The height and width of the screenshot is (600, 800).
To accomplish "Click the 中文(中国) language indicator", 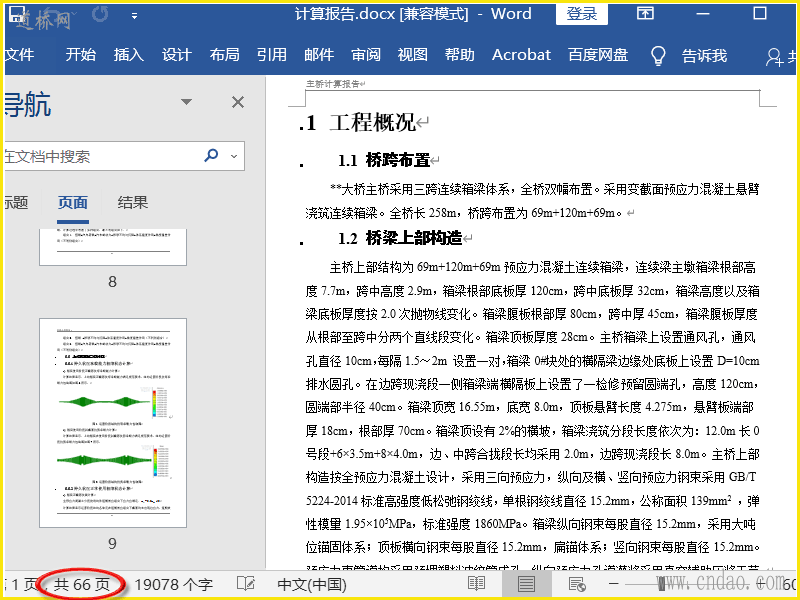I will [311, 584].
